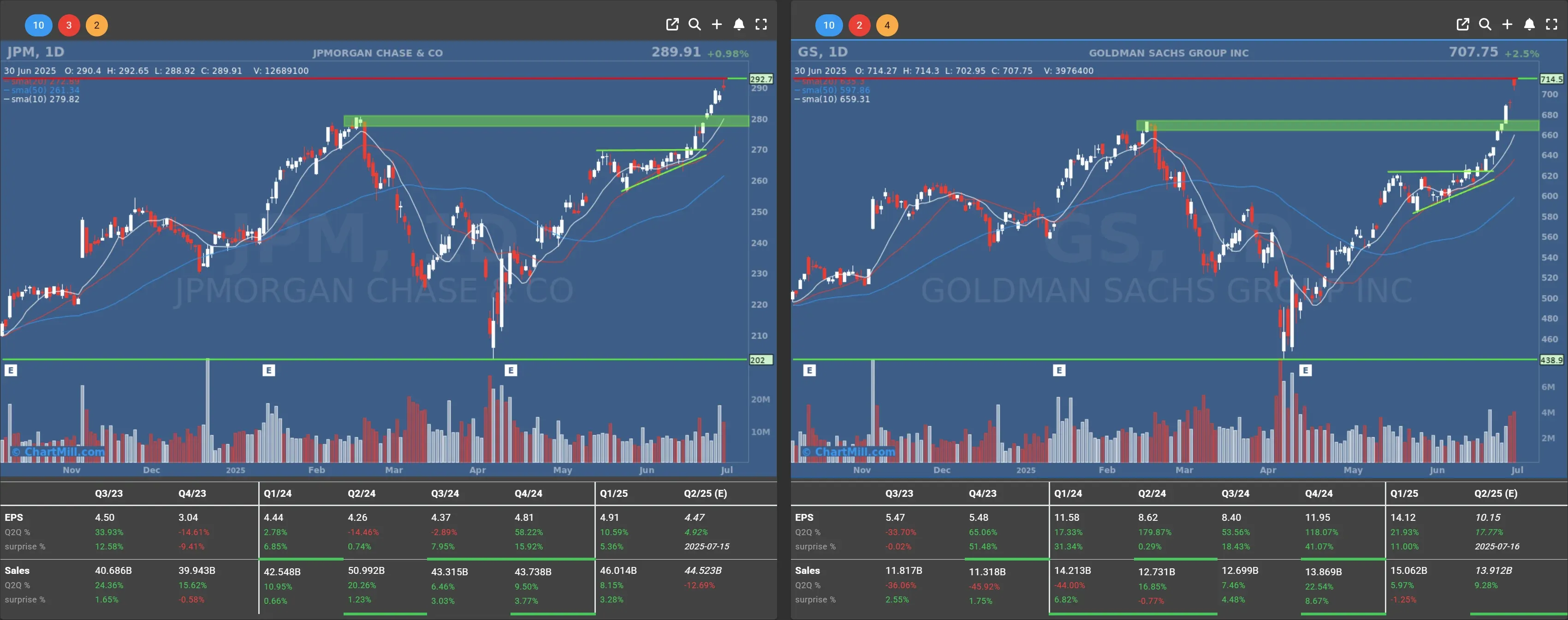Click the ChartMill.com link on JPM chart
The height and width of the screenshot is (620, 1568).
coord(59,451)
